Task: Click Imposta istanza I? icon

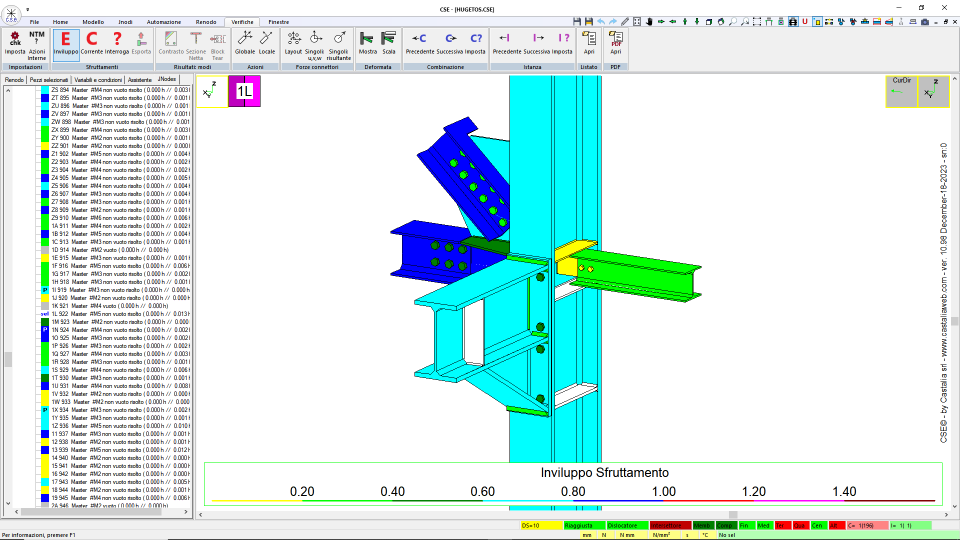Action: (x=563, y=43)
